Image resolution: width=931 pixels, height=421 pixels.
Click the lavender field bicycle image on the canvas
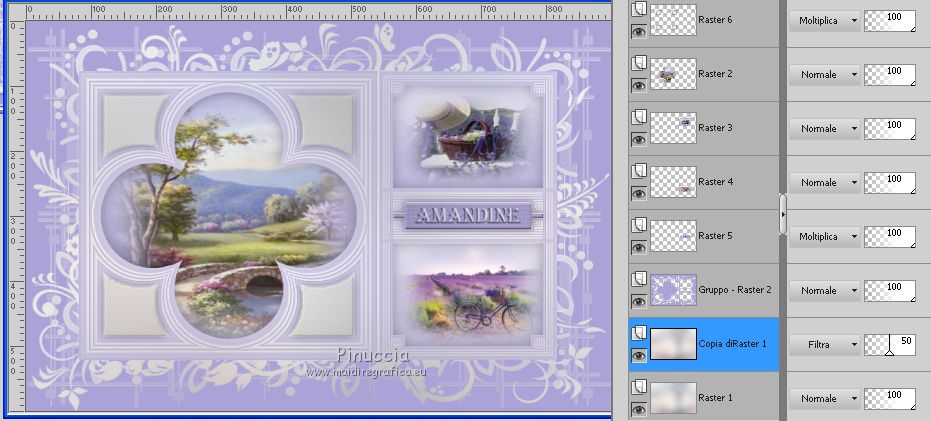468,296
